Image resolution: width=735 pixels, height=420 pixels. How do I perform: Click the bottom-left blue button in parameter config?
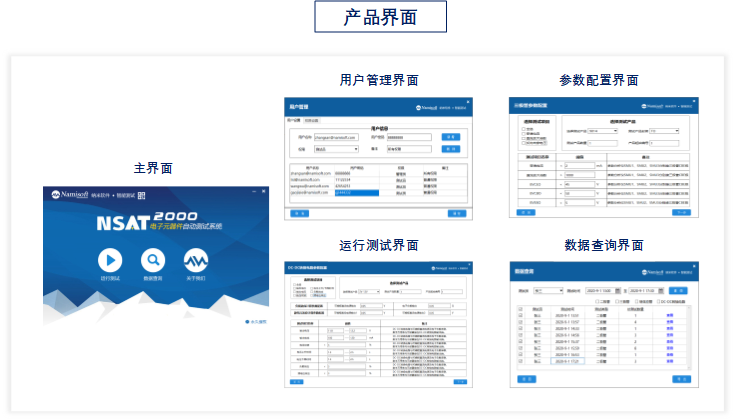coord(525,213)
